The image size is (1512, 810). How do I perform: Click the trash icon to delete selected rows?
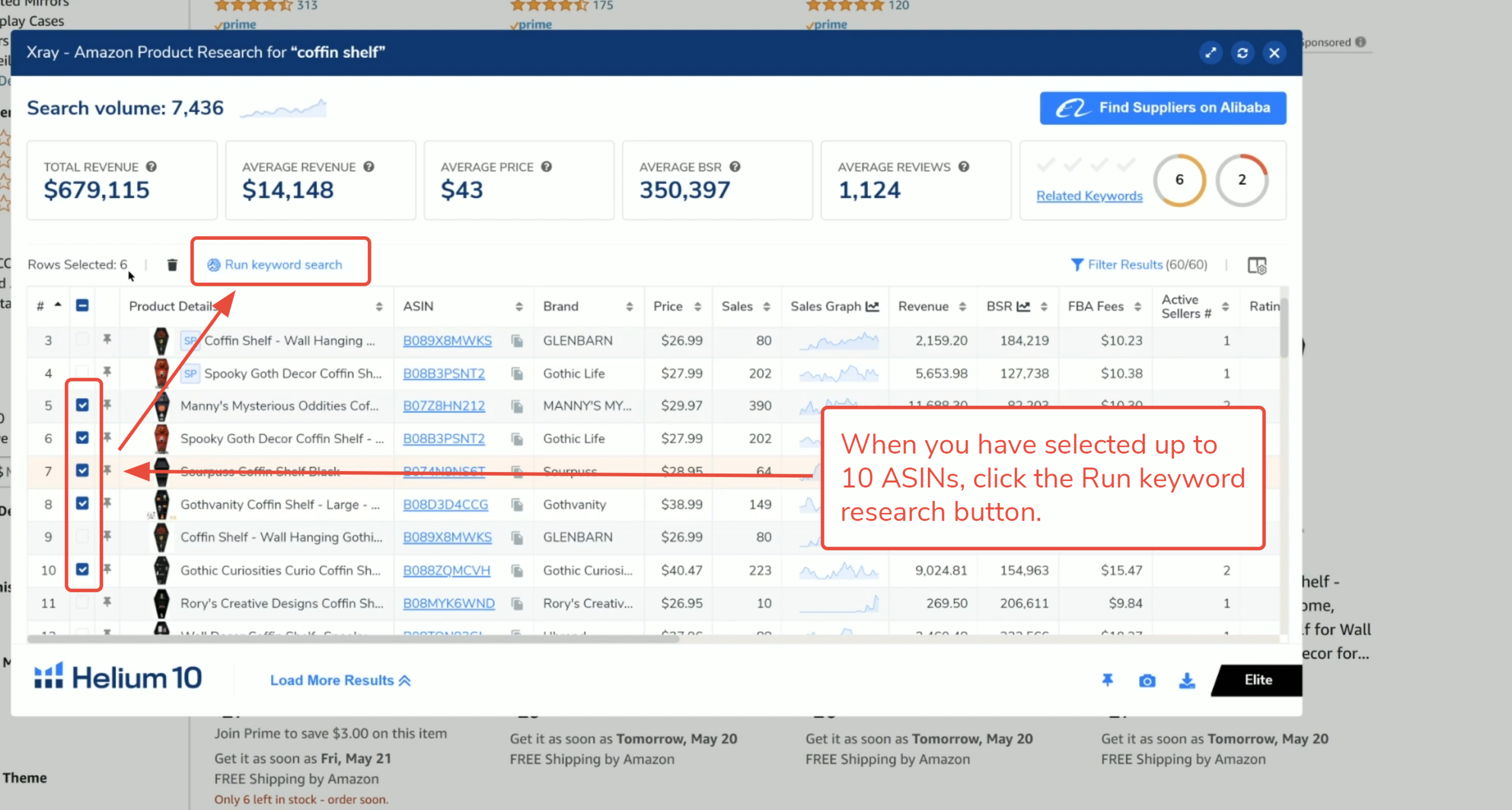[x=172, y=265]
